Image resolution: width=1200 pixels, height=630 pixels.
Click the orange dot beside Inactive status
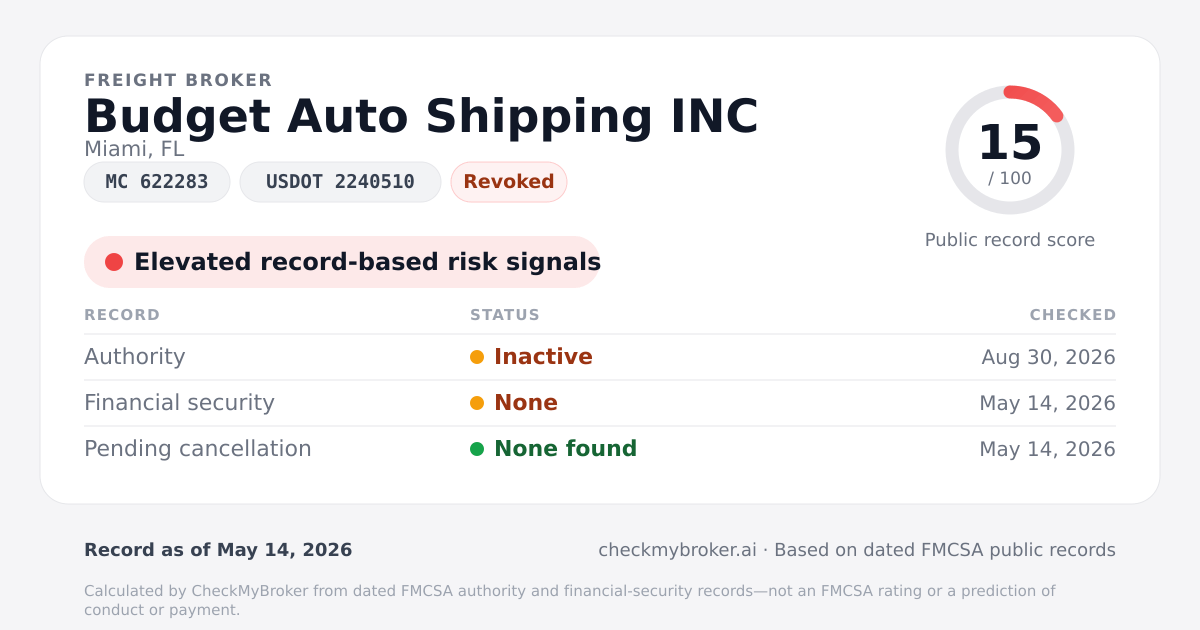(477, 357)
